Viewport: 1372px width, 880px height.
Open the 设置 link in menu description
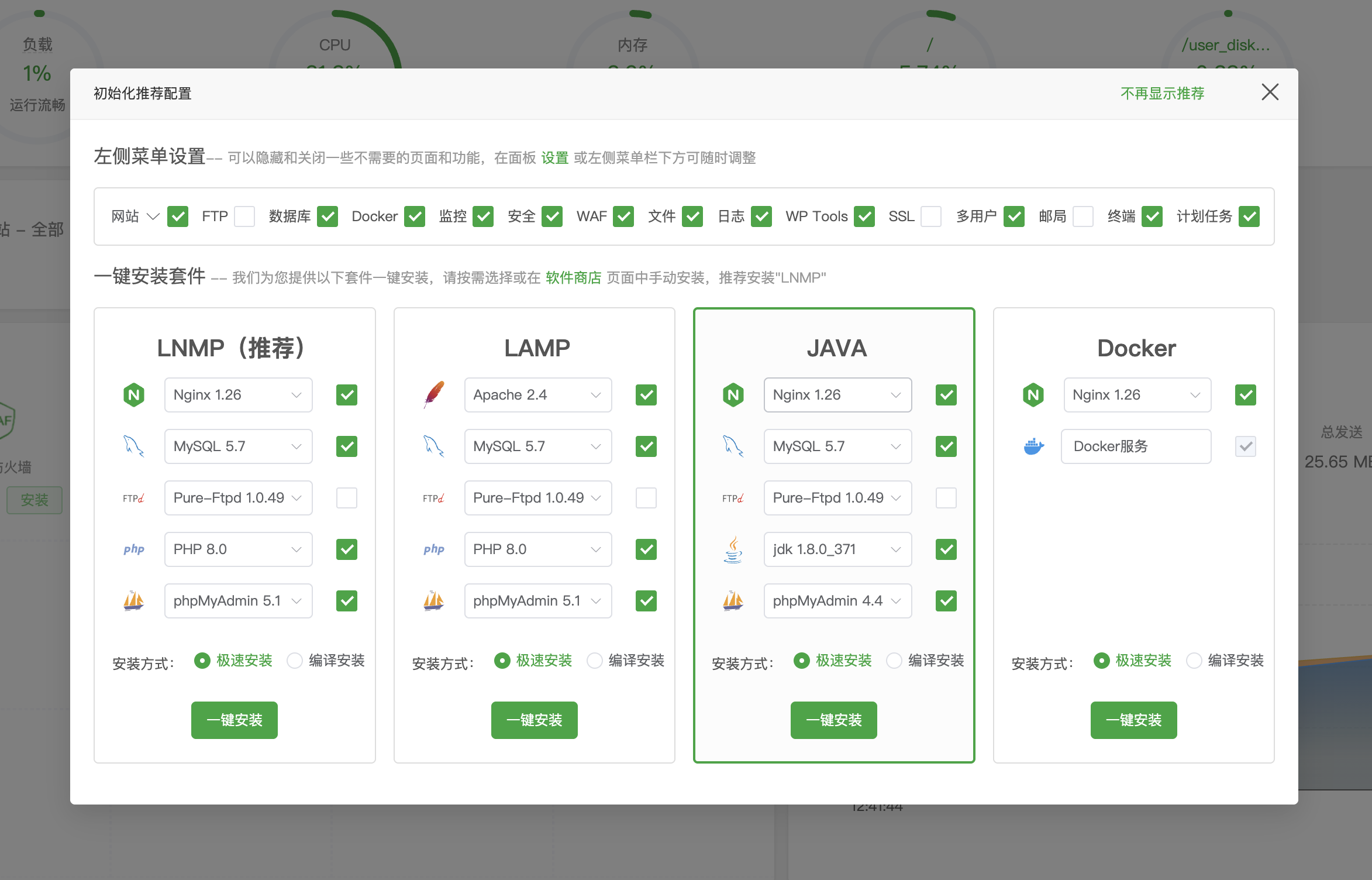click(x=555, y=158)
